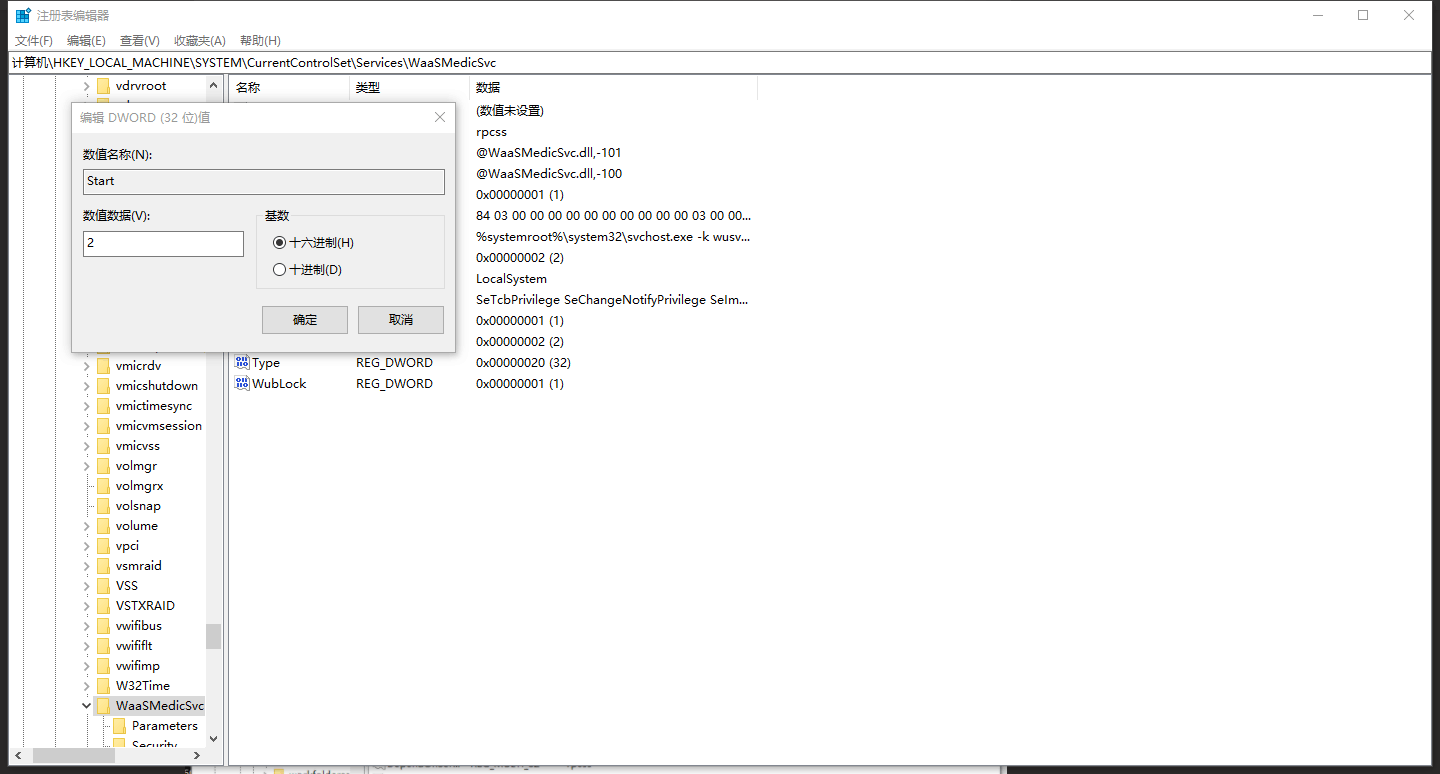Click the vwifibus folder icon
The image size is (1440, 774).
click(x=103, y=626)
